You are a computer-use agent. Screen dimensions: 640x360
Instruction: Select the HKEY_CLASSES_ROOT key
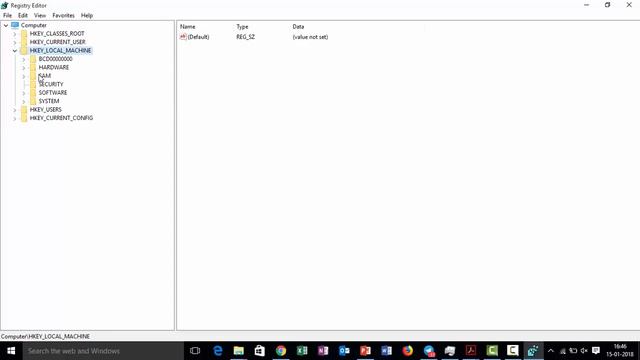tap(57, 33)
